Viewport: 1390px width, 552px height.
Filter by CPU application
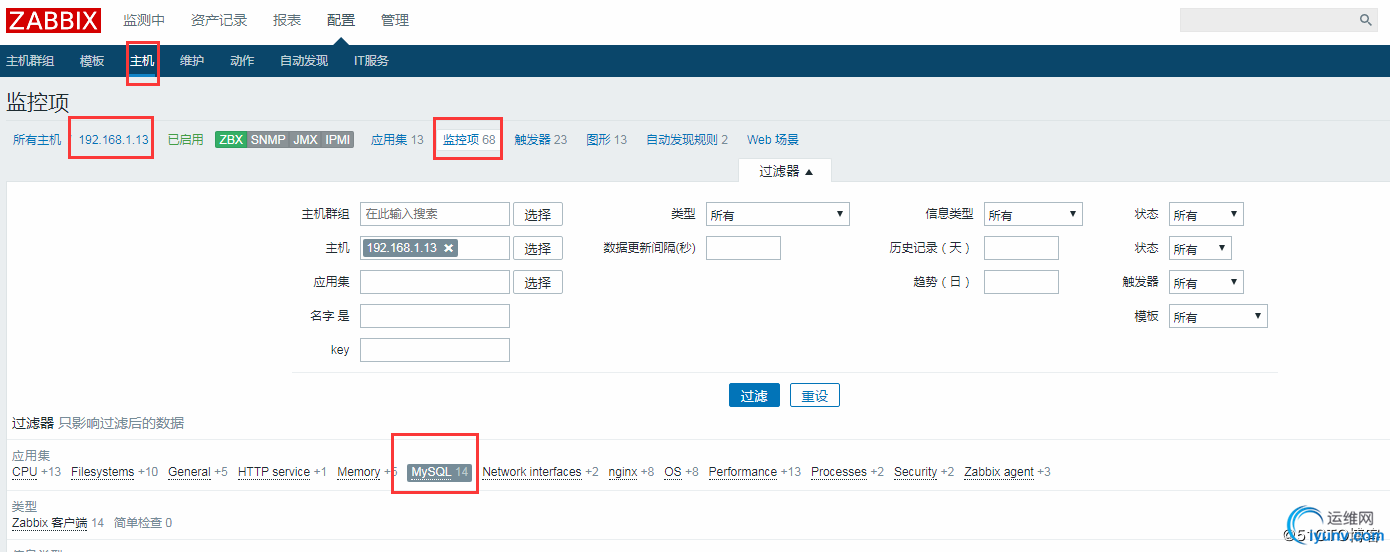(24, 472)
